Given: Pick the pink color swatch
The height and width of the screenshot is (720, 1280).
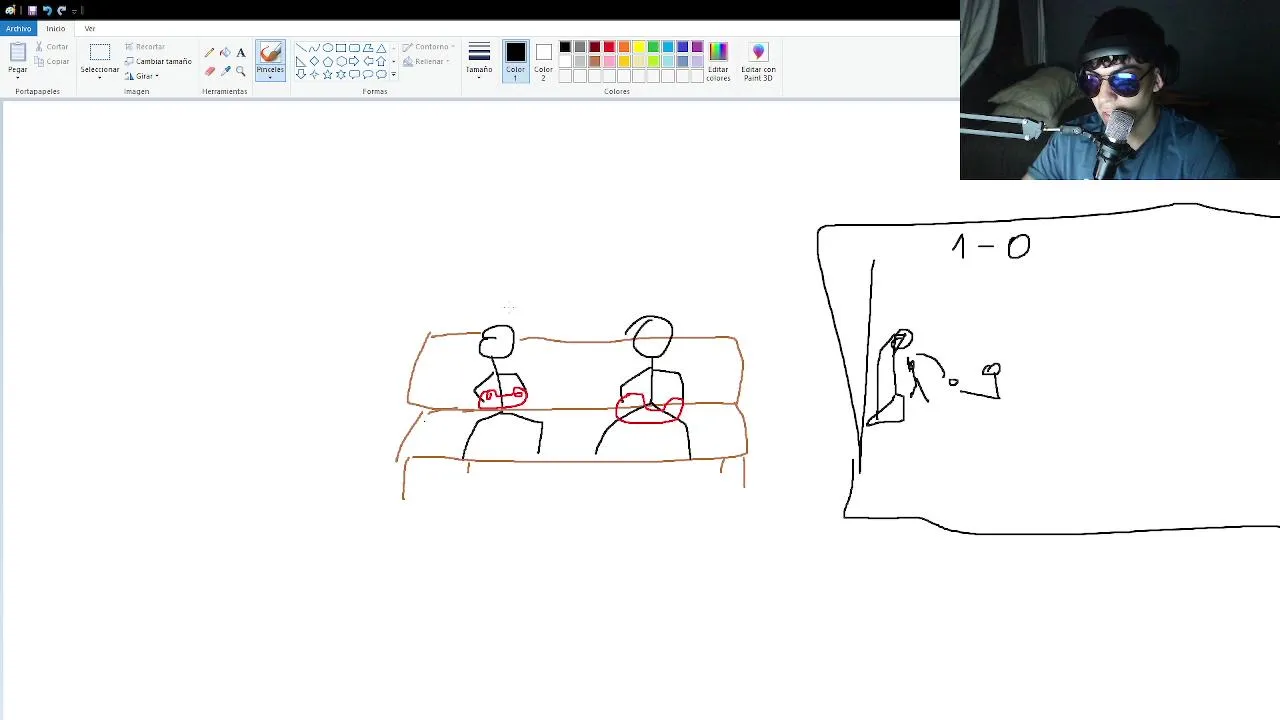Looking at the screenshot, I should [609, 61].
